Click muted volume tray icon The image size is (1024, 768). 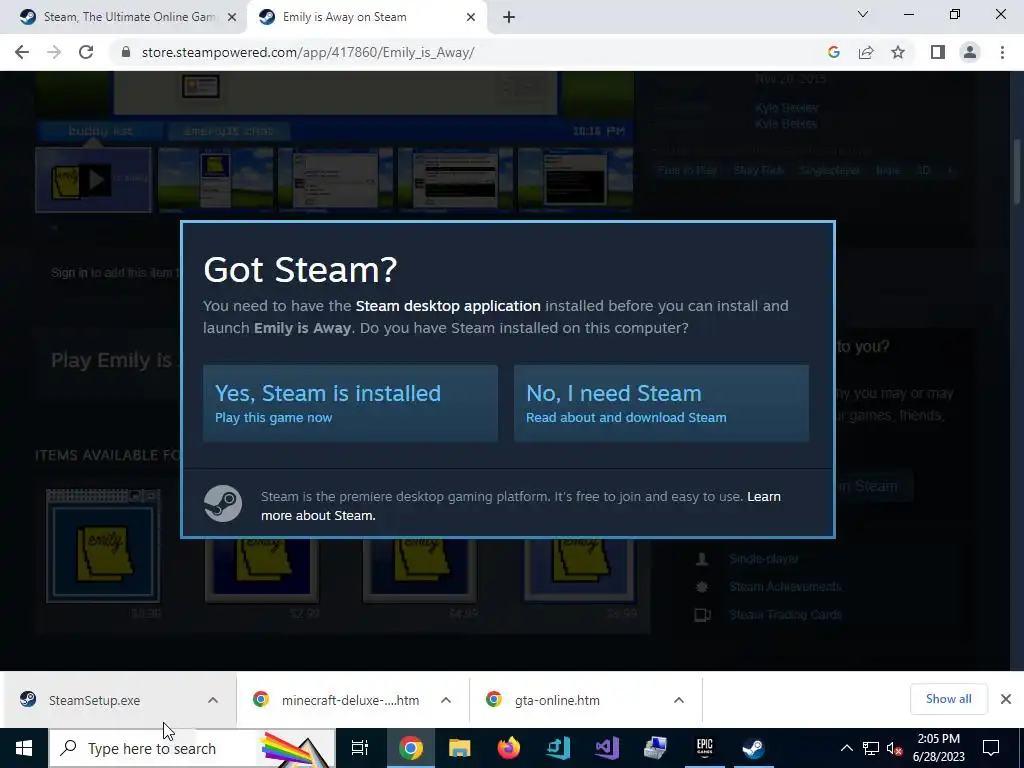click(x=895, y=748)
